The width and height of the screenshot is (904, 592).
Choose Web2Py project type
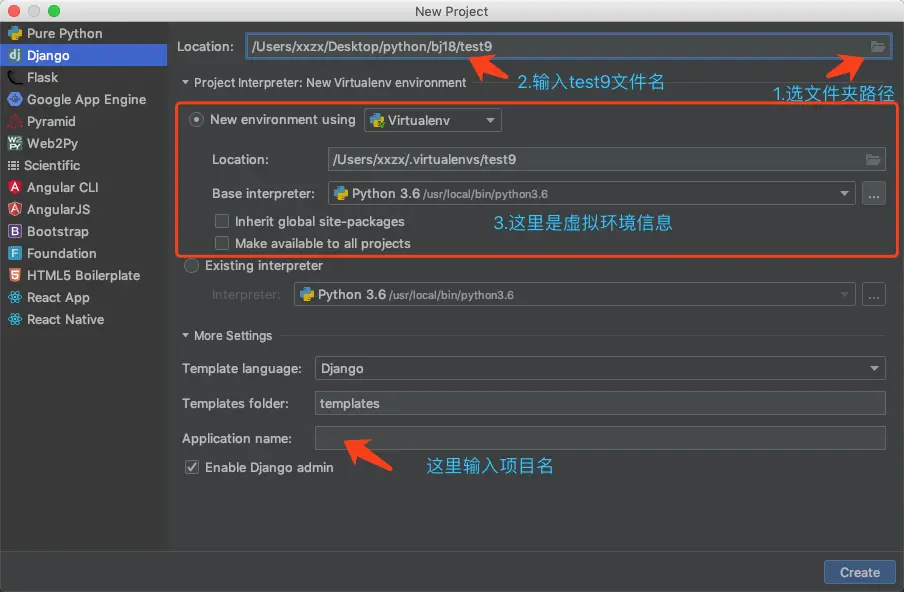[84, 143]
